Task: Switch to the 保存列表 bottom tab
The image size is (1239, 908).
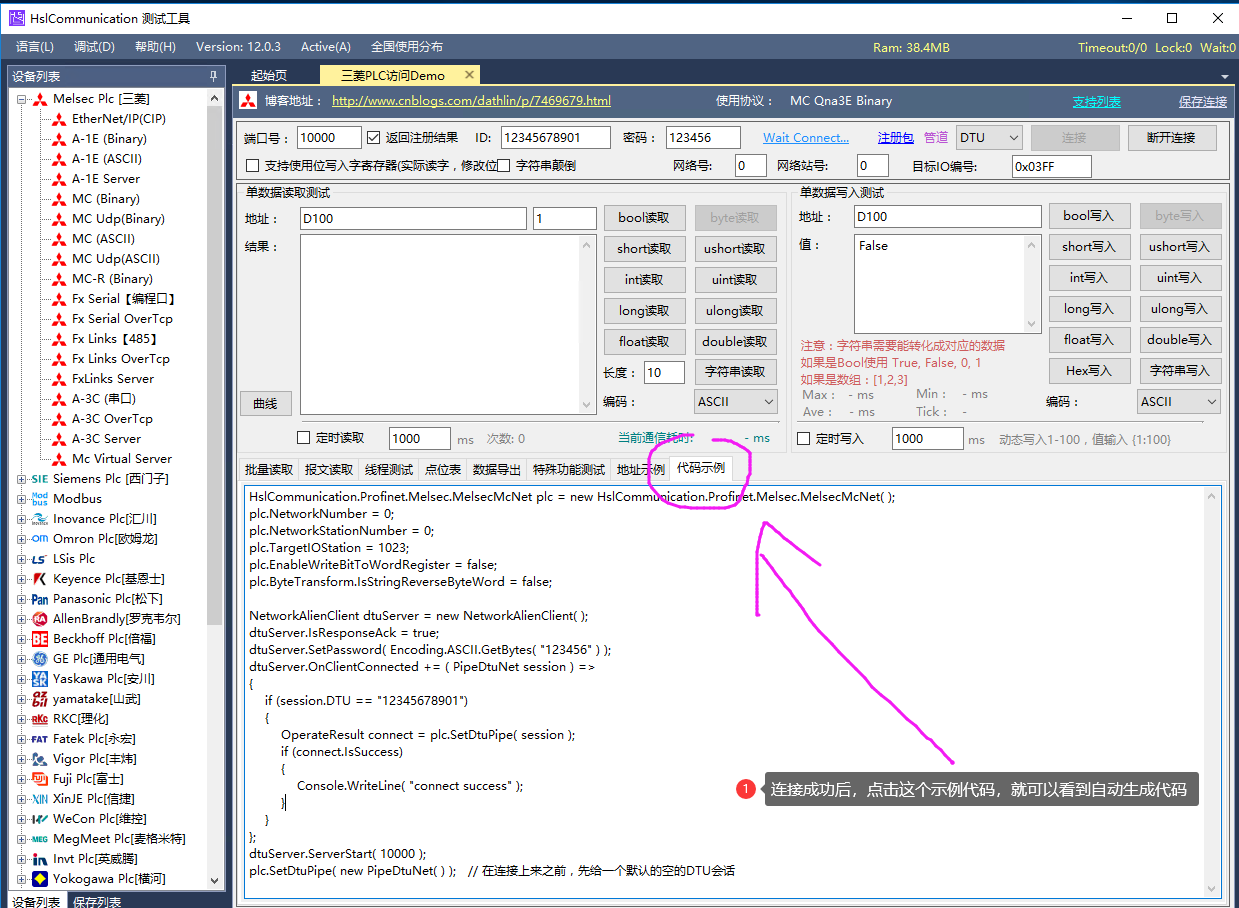Action: (x=97, y=902)
